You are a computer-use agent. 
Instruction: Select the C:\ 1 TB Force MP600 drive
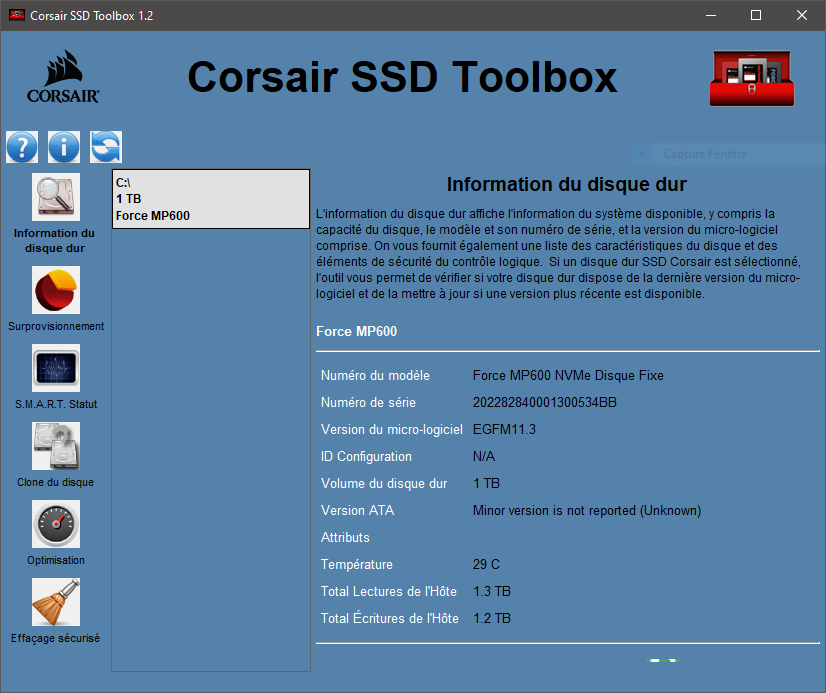click(211, 199)
